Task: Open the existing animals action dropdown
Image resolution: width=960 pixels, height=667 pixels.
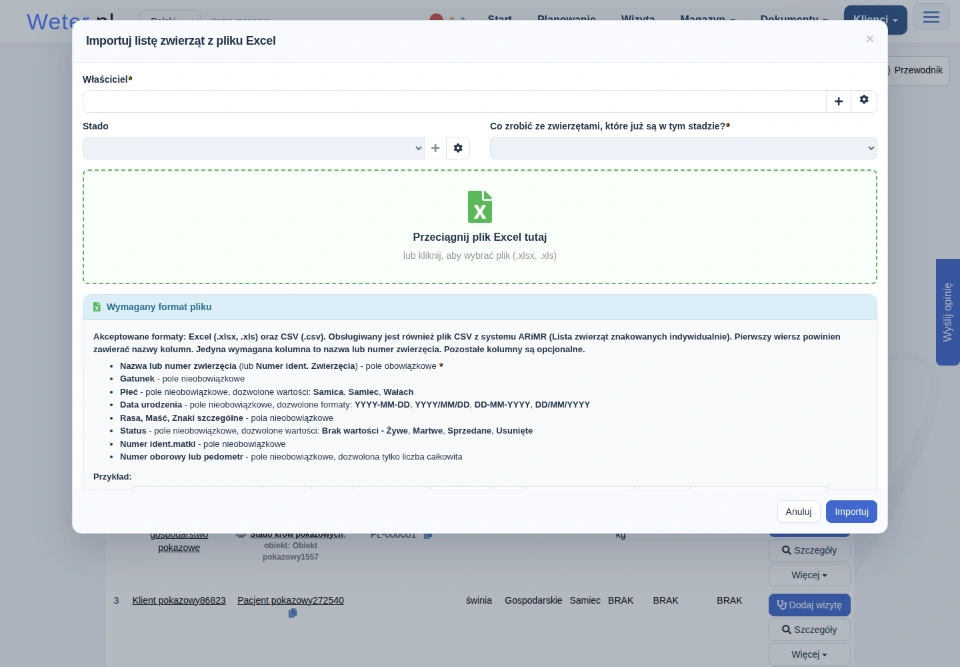Action: tap(683, 148)
